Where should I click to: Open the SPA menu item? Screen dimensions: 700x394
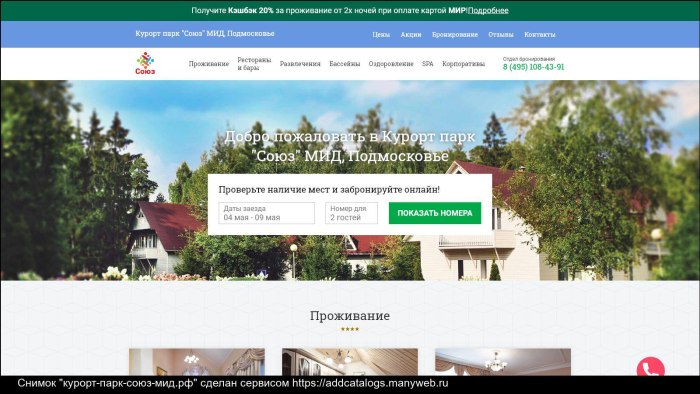click(x=428, y=64)
